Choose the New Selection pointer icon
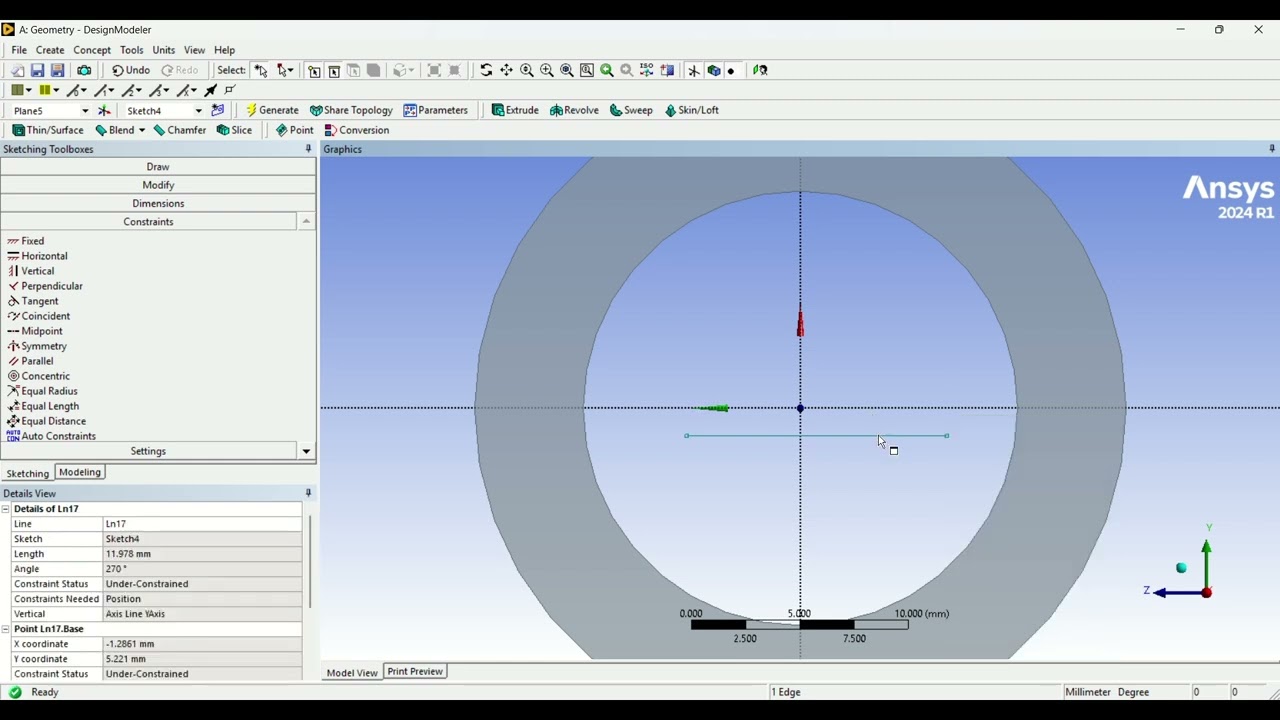This screenshot has width=1280, height=720. point(260,70)
